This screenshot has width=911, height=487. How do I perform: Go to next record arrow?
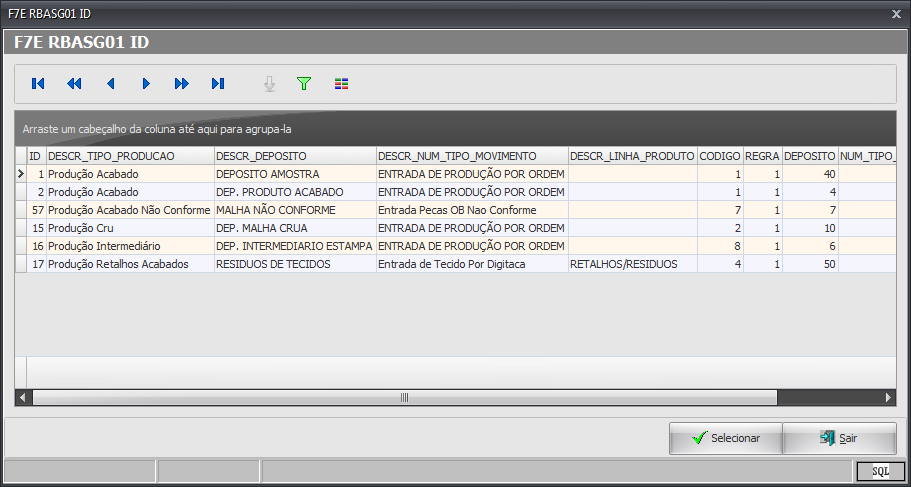click(x=146, y=84)
